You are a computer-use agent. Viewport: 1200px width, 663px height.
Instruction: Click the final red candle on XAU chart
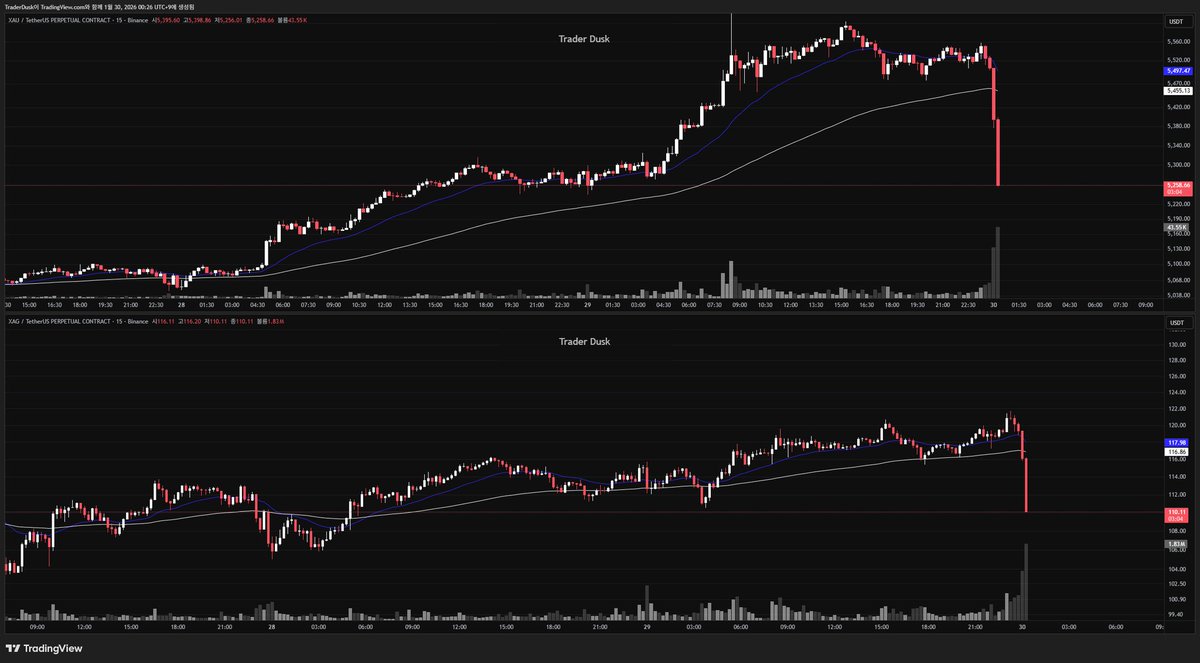pos(998,150)
